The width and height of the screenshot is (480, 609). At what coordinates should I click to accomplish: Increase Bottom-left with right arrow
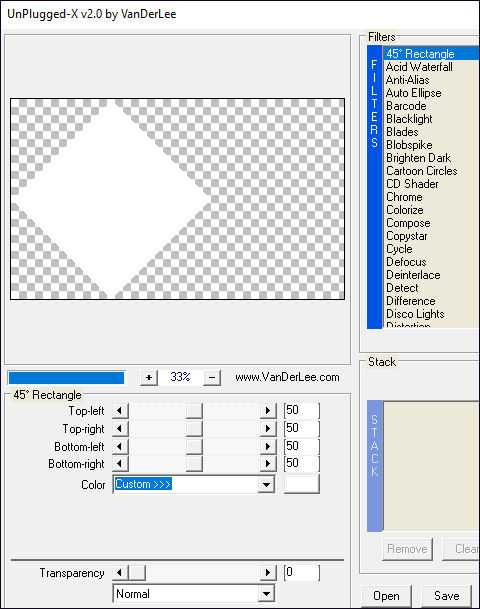[268, 446]
